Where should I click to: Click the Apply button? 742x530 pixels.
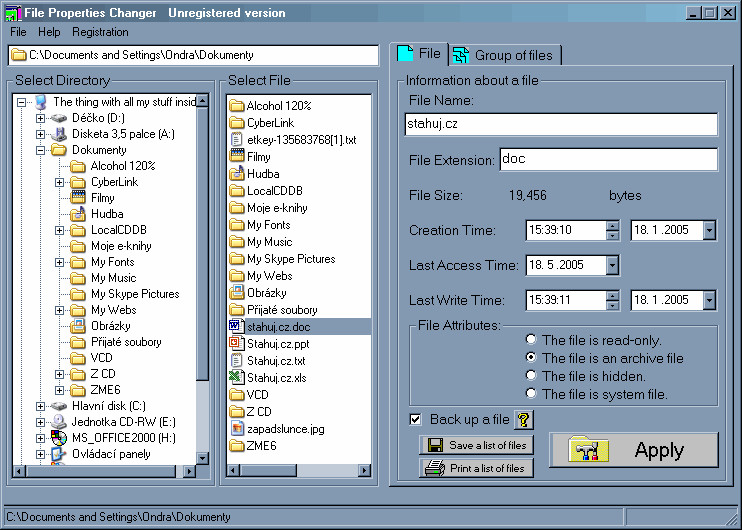634,450
